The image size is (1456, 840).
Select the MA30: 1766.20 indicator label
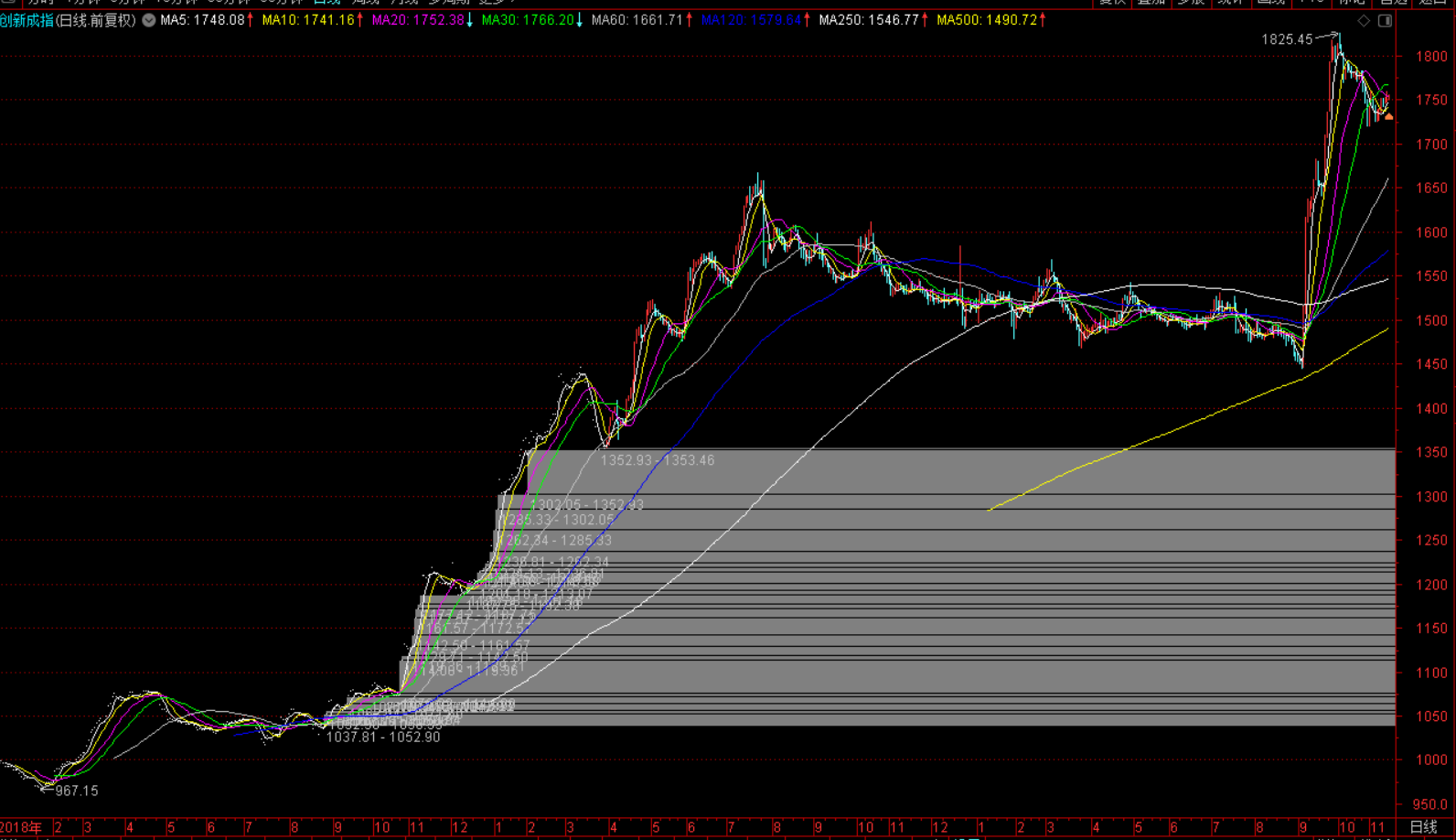[528, 20]
